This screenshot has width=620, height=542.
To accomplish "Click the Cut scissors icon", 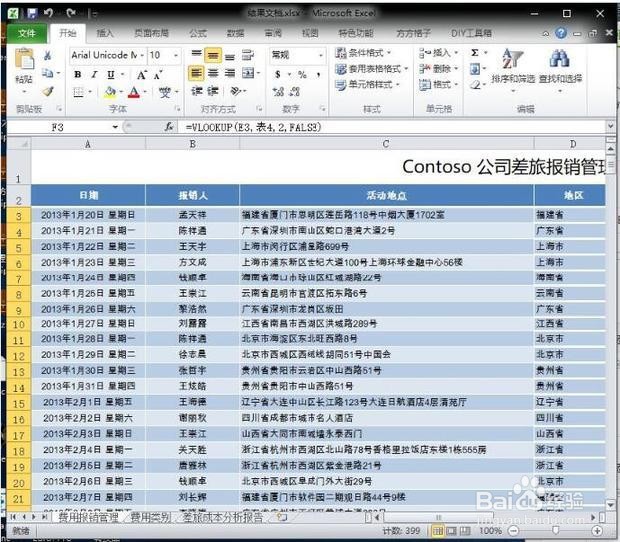I will [x=47, y=55].
